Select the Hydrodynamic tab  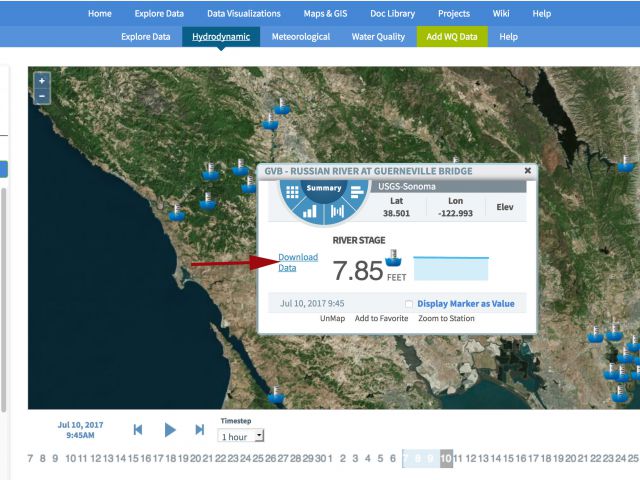pos(221,37)
